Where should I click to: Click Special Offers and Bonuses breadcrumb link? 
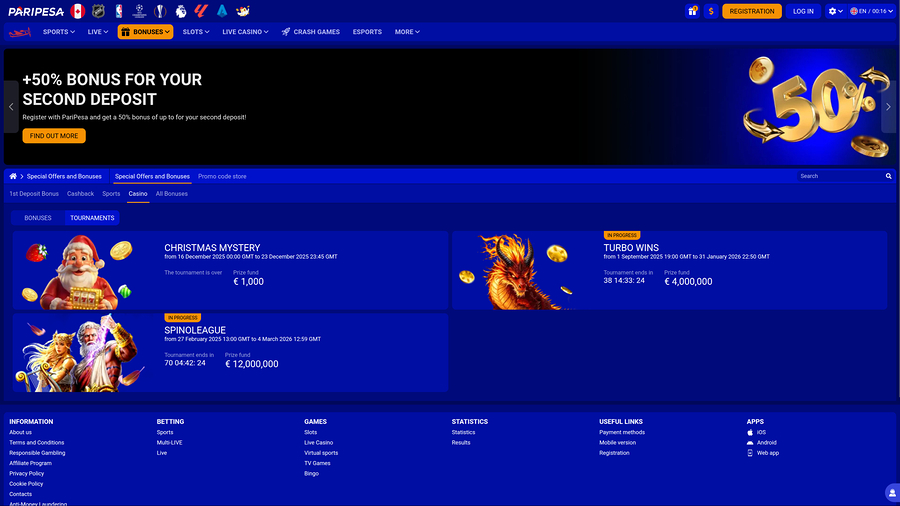point(64,177)
